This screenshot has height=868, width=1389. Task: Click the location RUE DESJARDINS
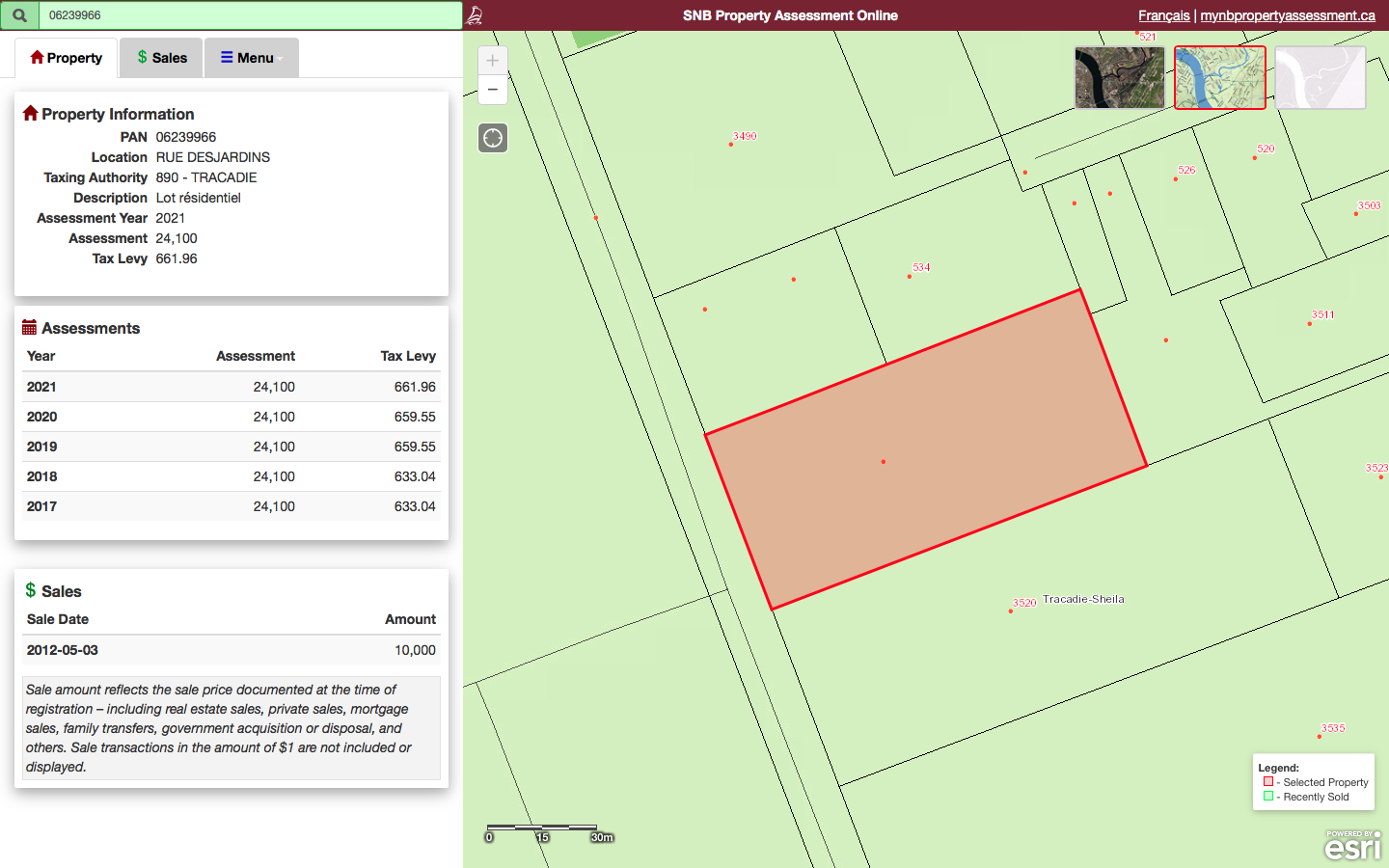pyautogui.click(x=213, y=157)
